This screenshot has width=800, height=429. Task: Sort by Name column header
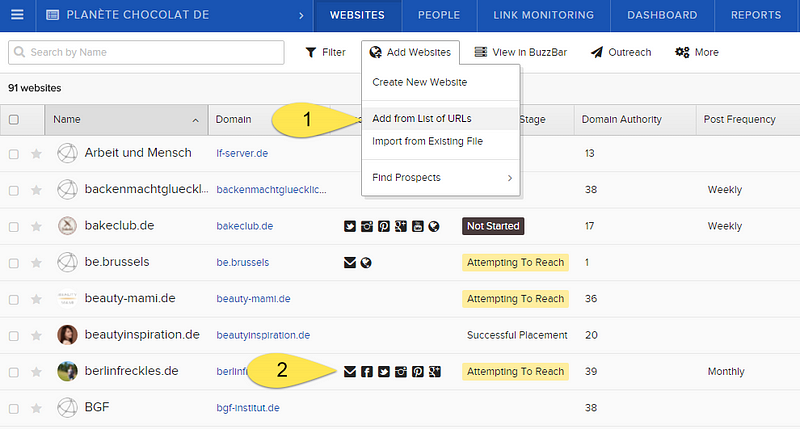[126, 119]
